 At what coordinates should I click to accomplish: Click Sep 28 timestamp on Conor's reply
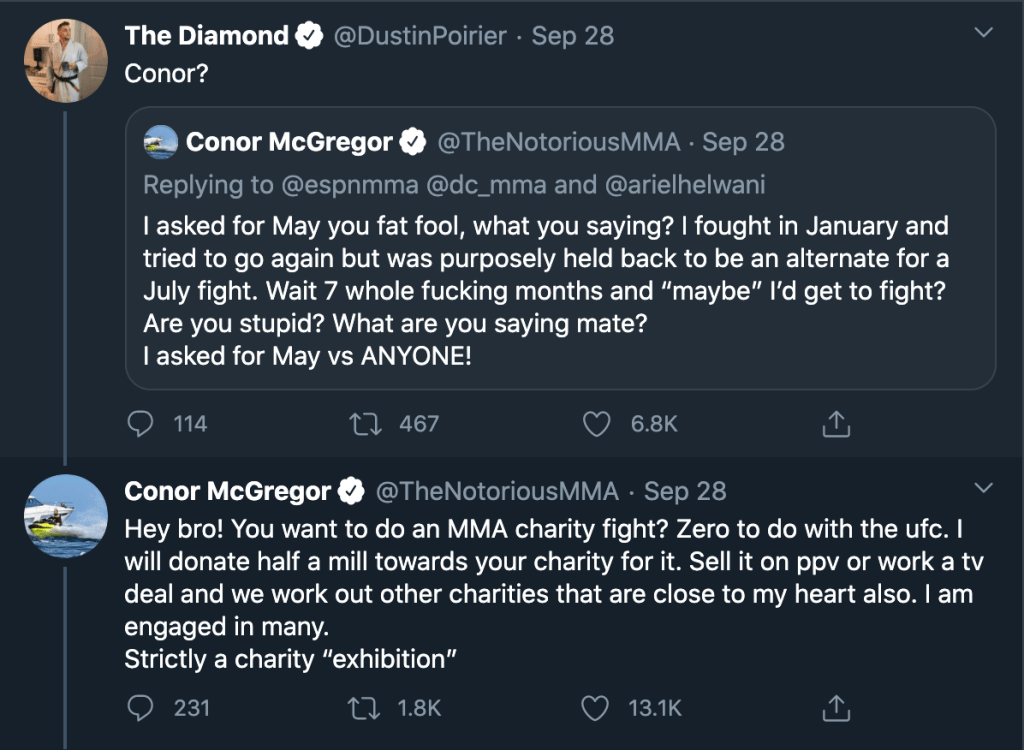[x=685, y=491]
